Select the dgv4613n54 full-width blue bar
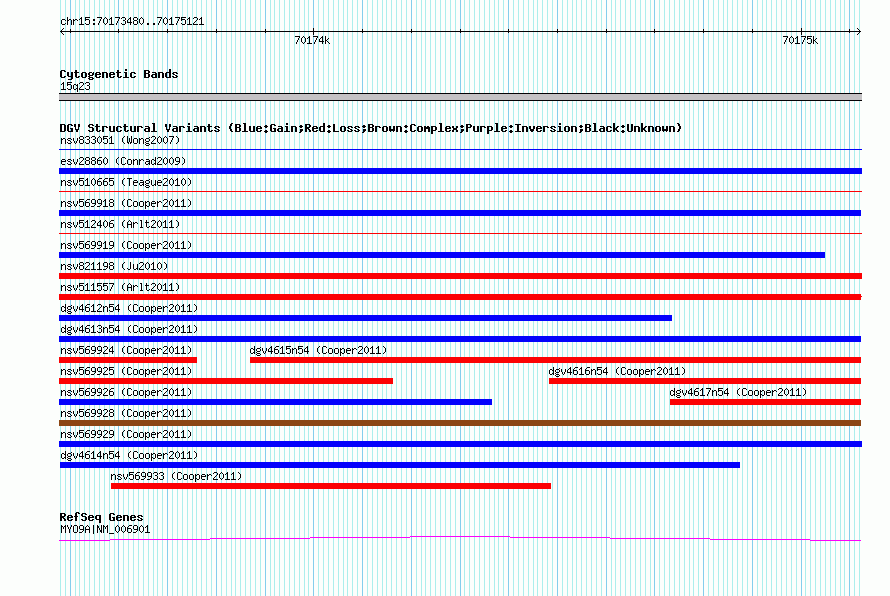The image size is (890, 596). pyautogui.click(x=460, y=339)
